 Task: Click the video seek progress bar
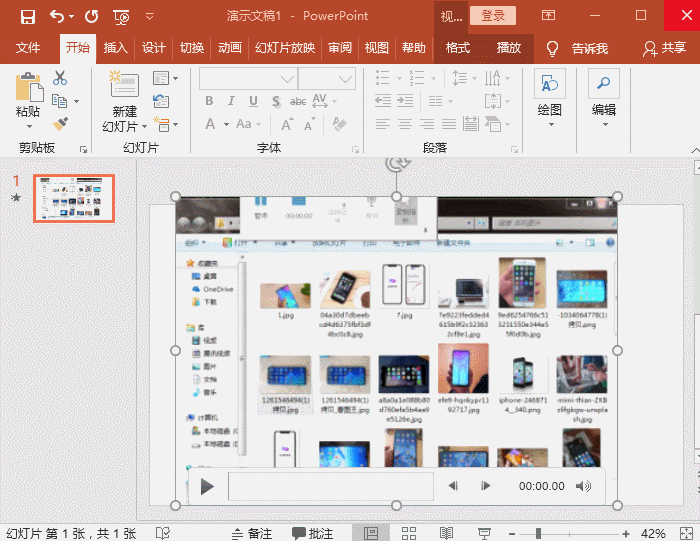point(330,486)
